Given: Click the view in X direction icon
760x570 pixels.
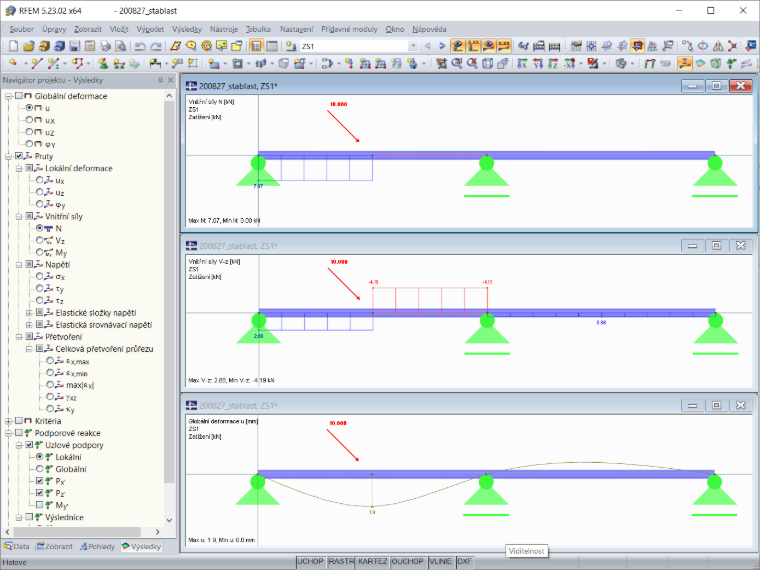Looking at the screenshot, I should (x=522, y=63).
